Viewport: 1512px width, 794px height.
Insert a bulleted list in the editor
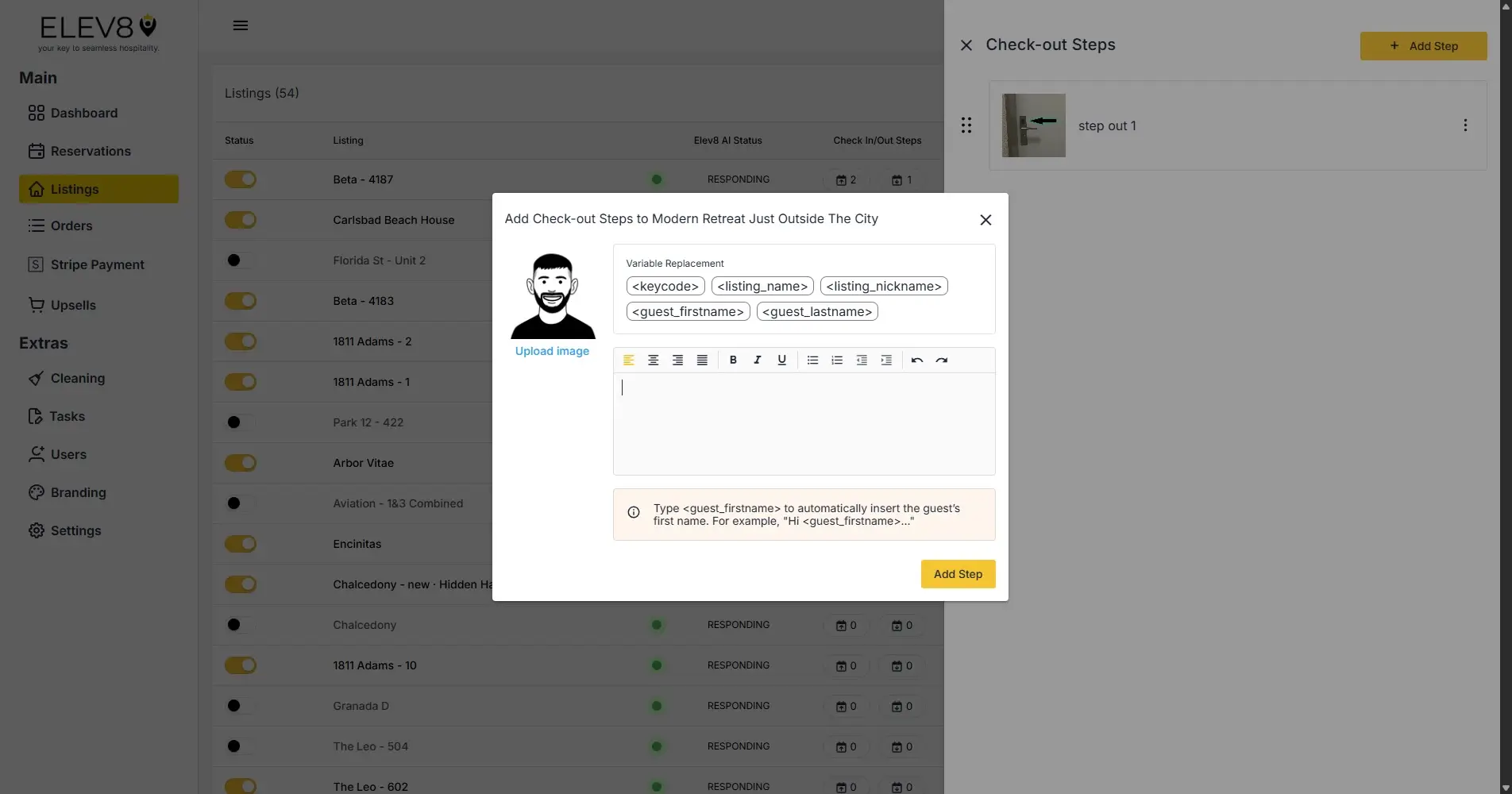812,360
